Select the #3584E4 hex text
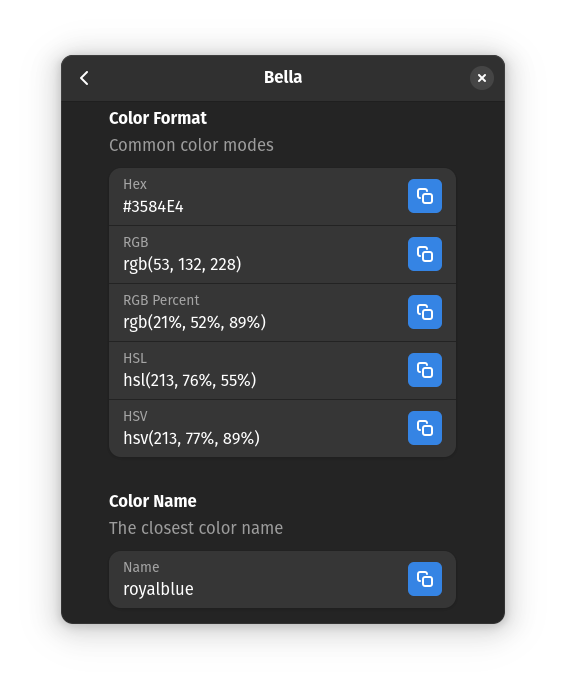The image size is (566, 691). pyautogui.click(x=153, y=207)
